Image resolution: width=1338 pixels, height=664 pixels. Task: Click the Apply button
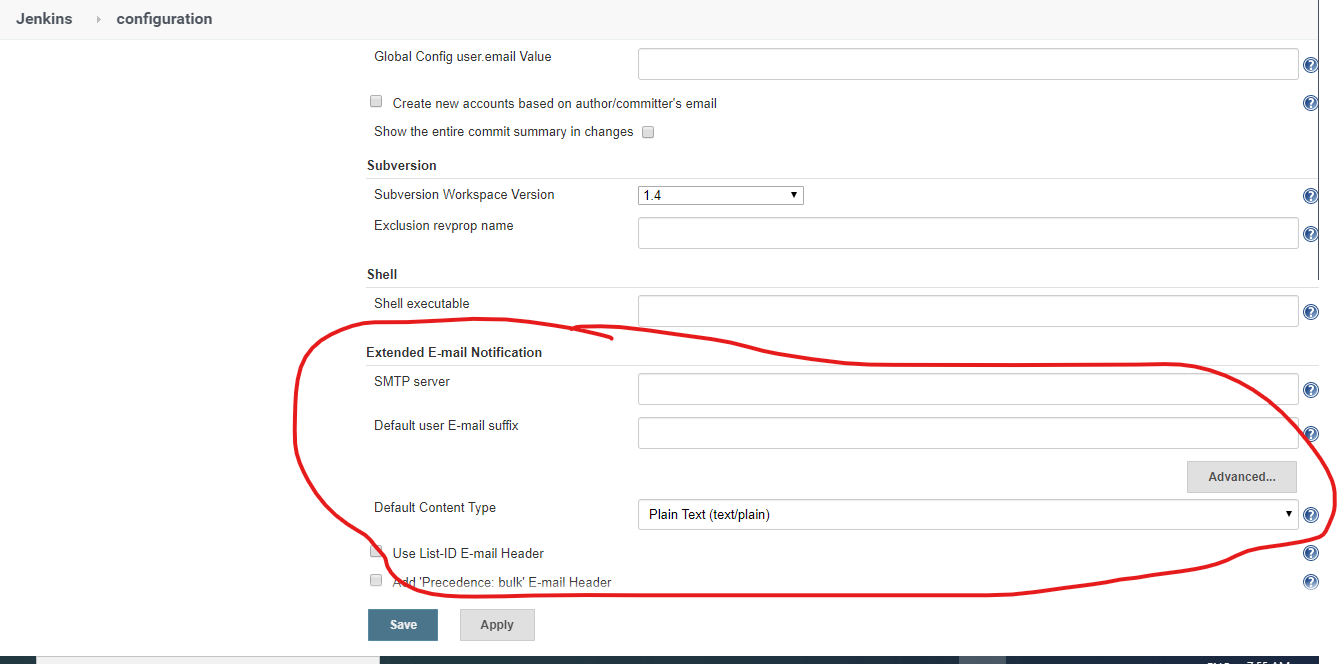(497, 624)
